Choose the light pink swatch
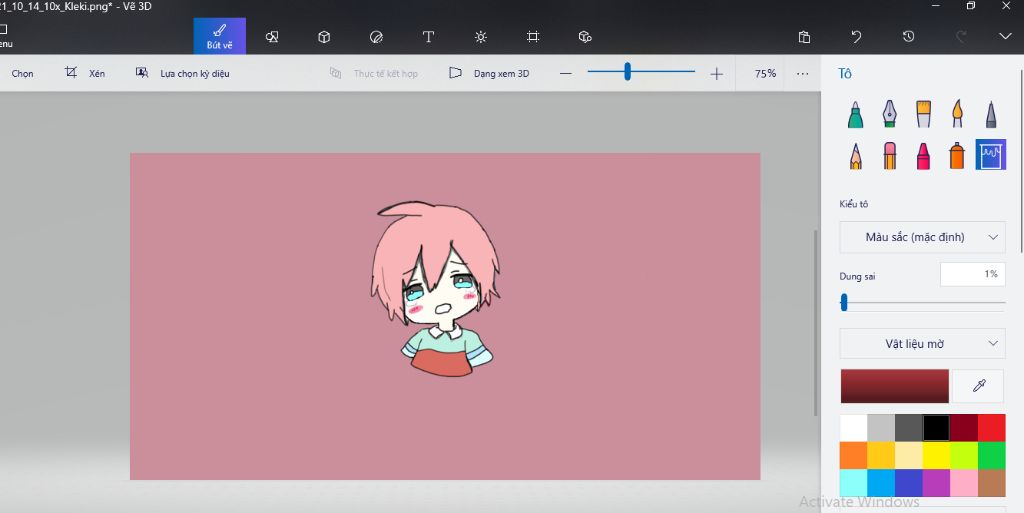1024x513 pixels. (964, 483)
